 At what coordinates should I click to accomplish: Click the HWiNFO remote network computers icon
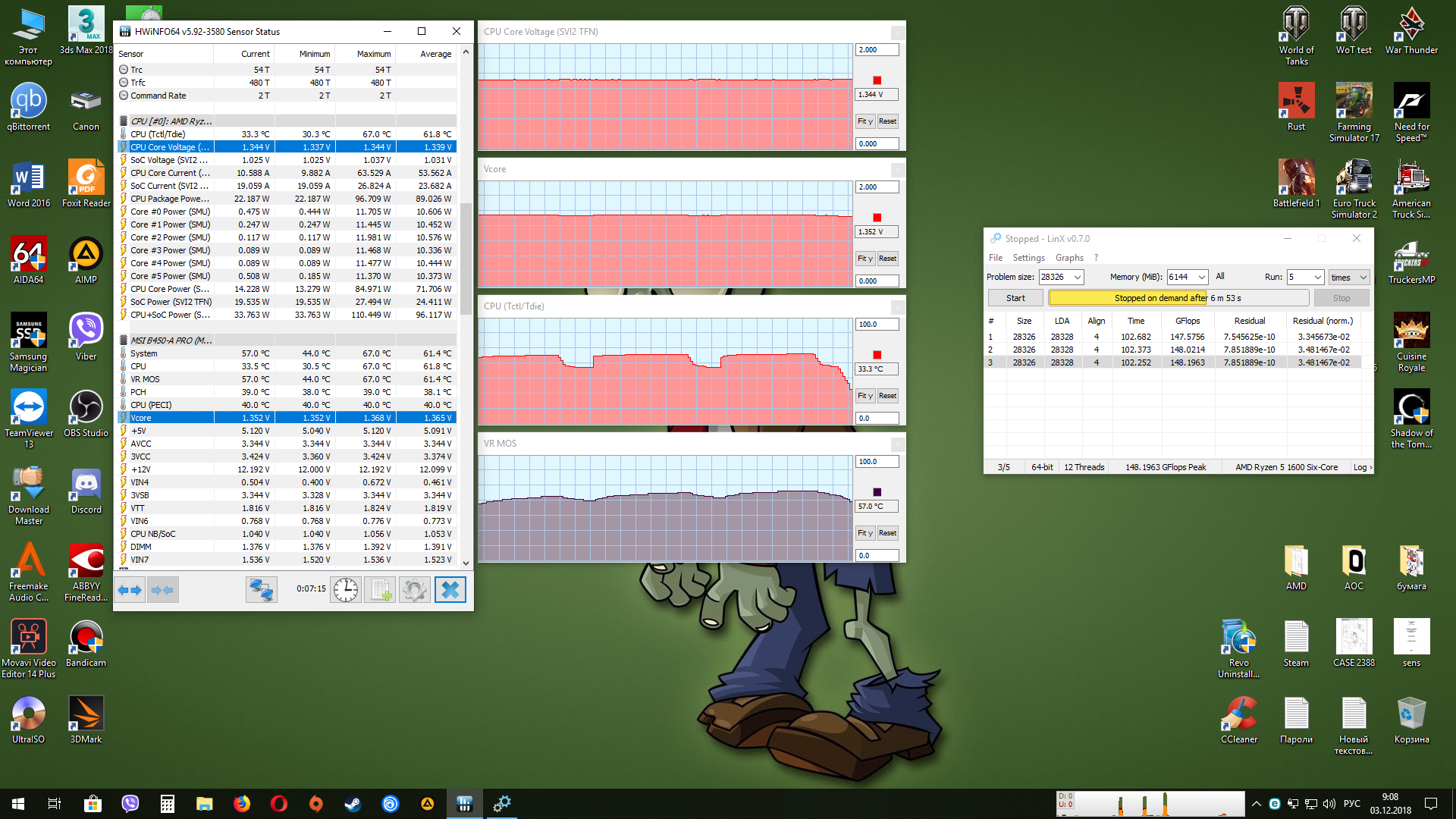click(x=262, y=590)
